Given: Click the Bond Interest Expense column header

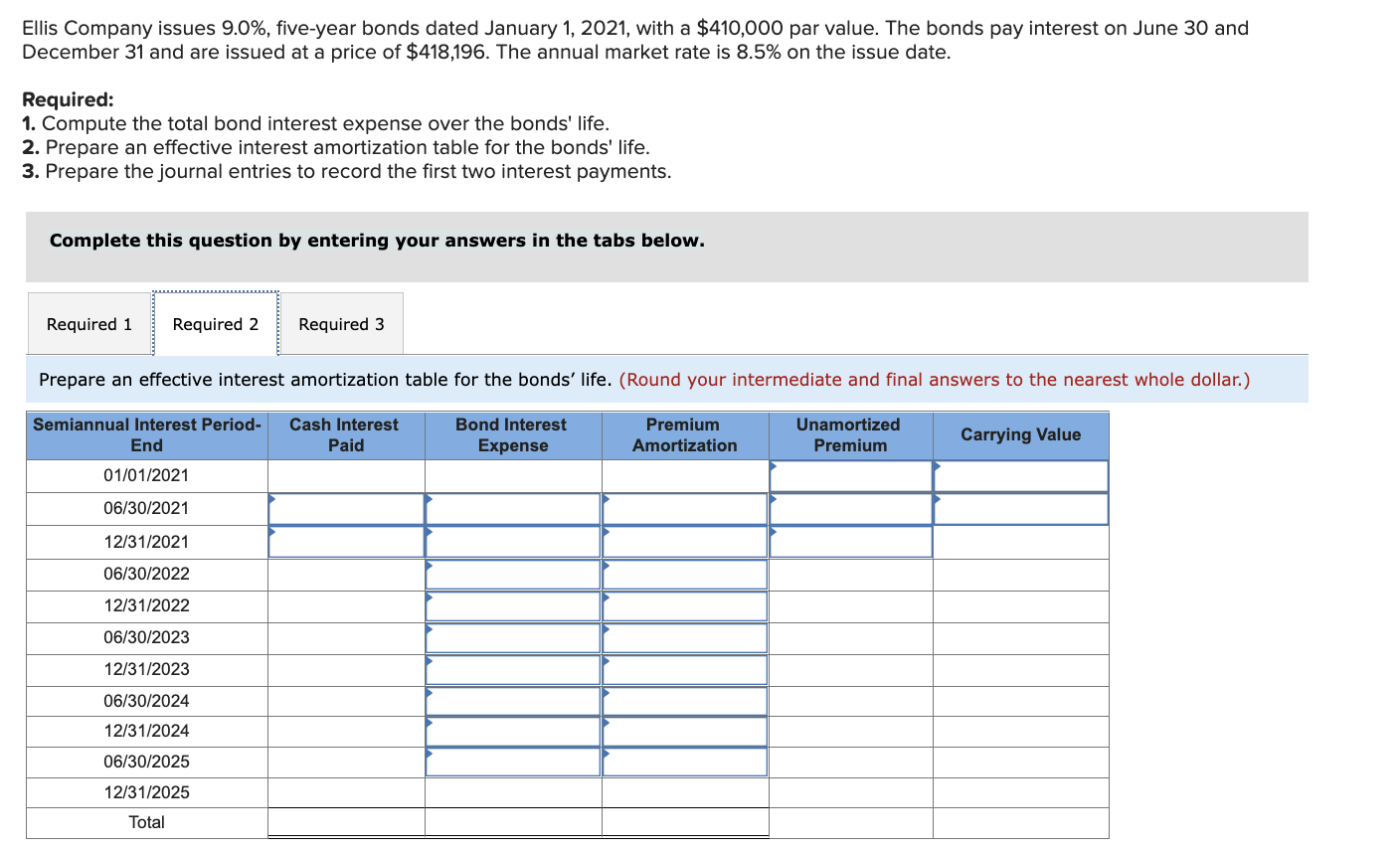Looking at the screenshot, I should click(x=513, y=435).
